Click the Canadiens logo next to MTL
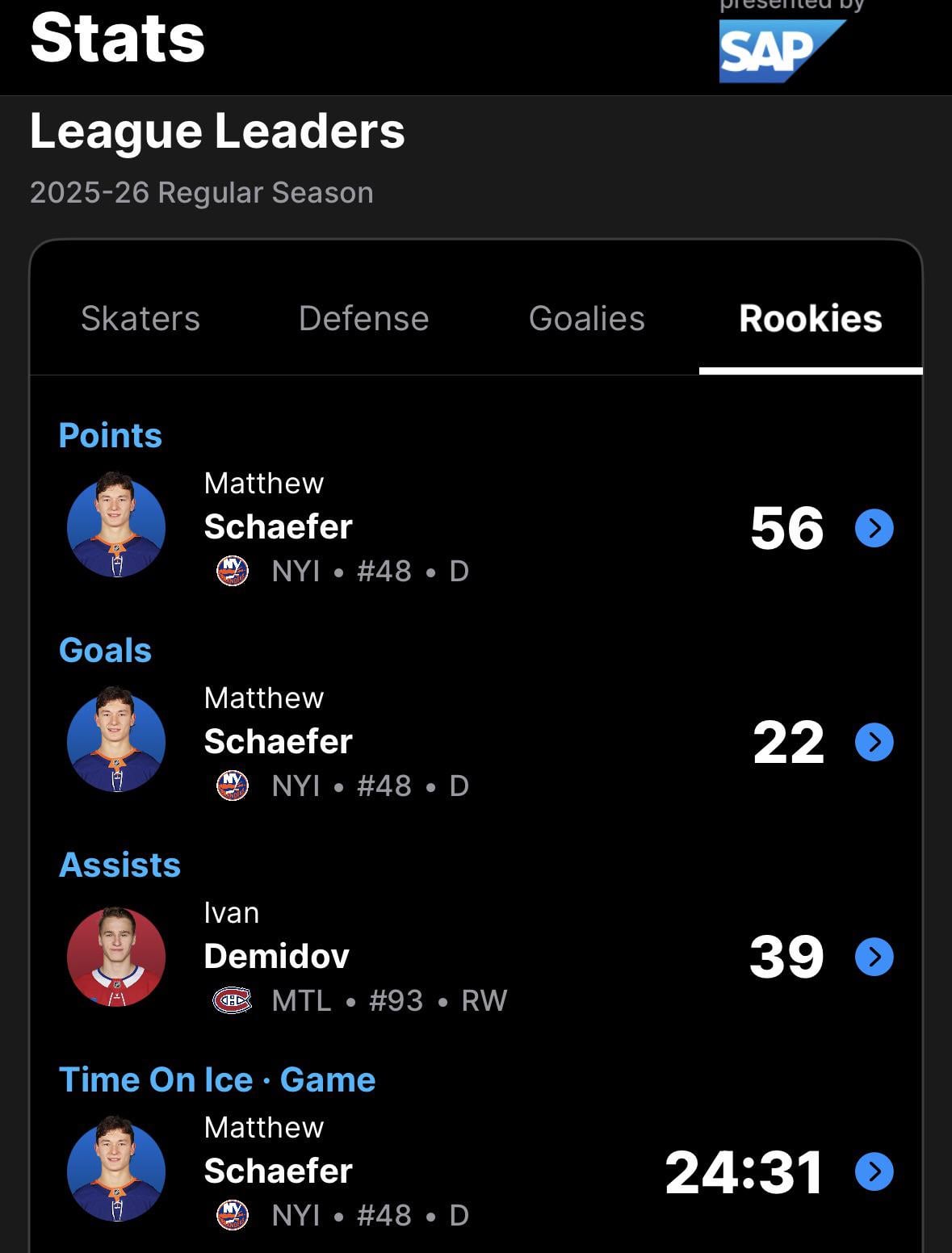Screen dimensions: 952x1253 (x=232, y=1000)
